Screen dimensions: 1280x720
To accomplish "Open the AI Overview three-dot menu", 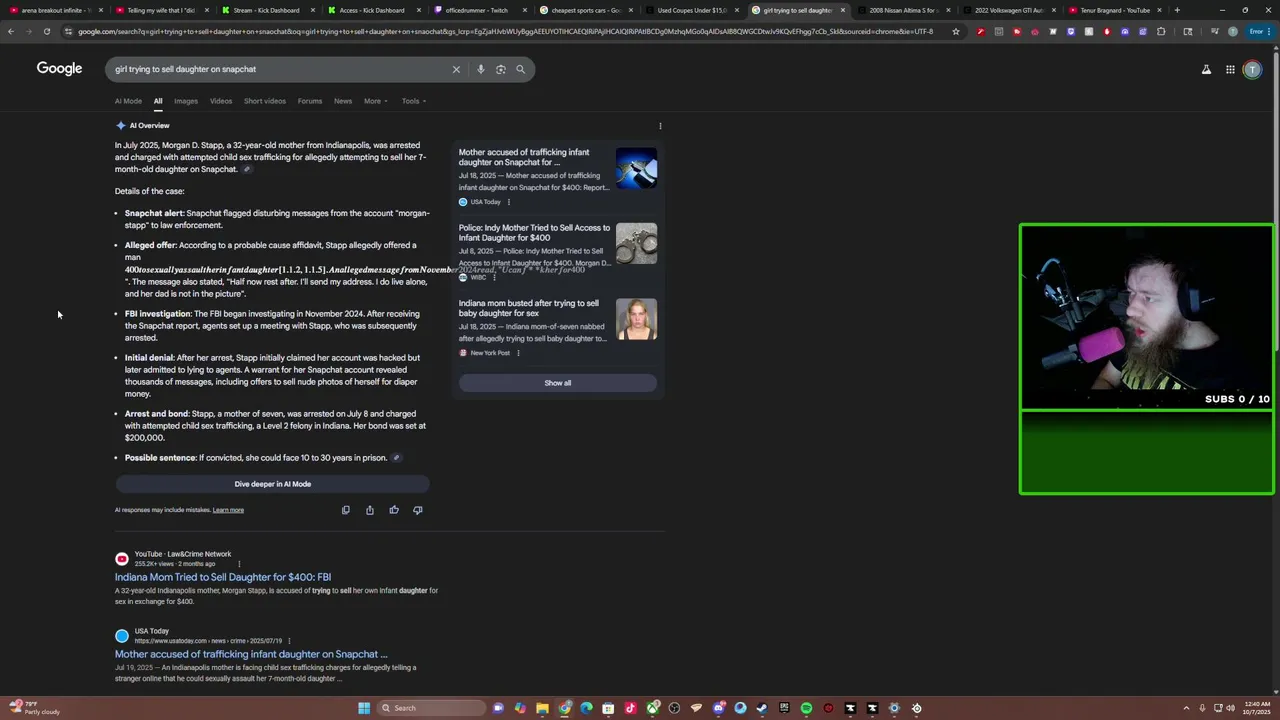I will (660, 126).
